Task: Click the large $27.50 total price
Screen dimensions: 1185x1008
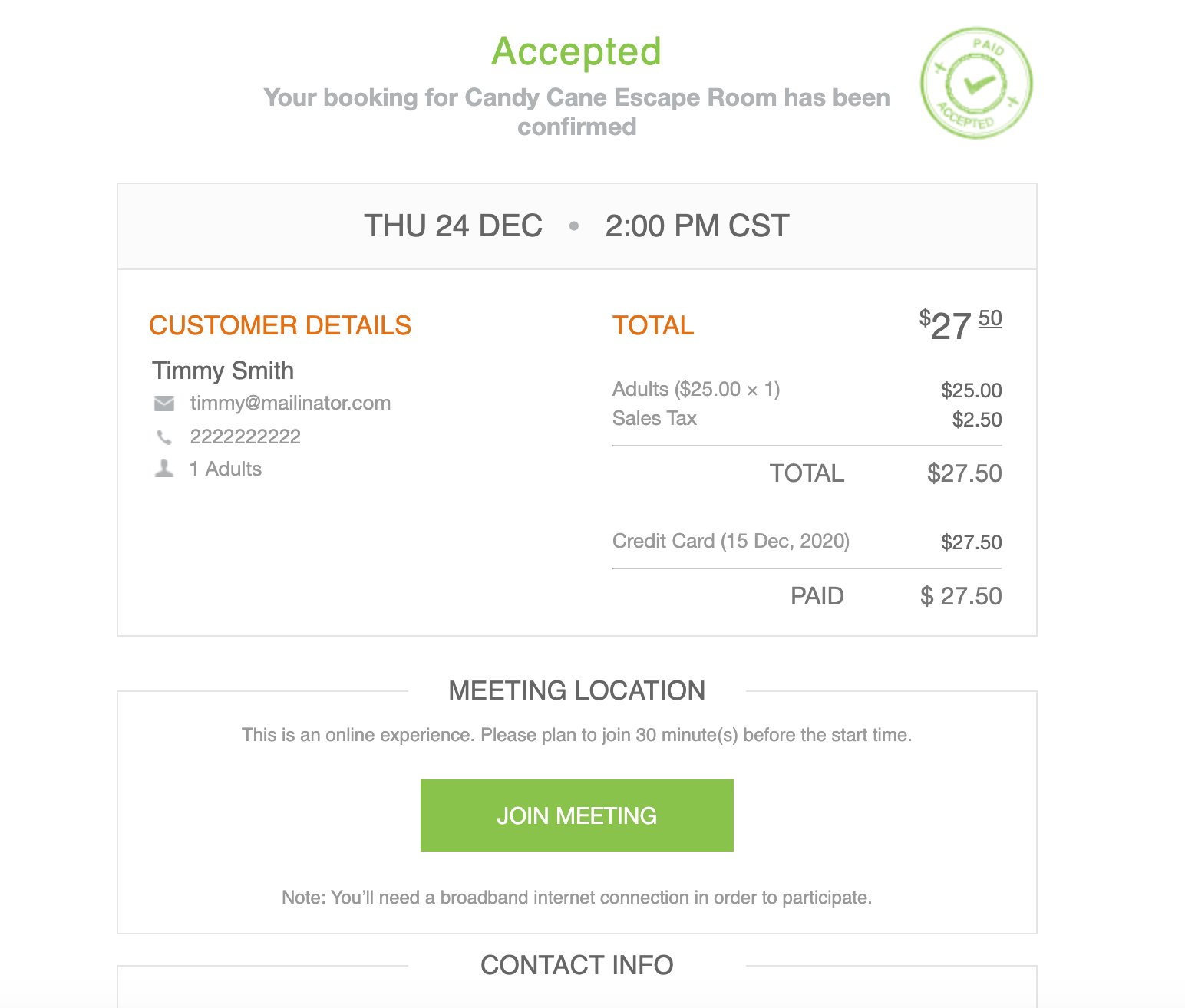Action: point(960,325)
